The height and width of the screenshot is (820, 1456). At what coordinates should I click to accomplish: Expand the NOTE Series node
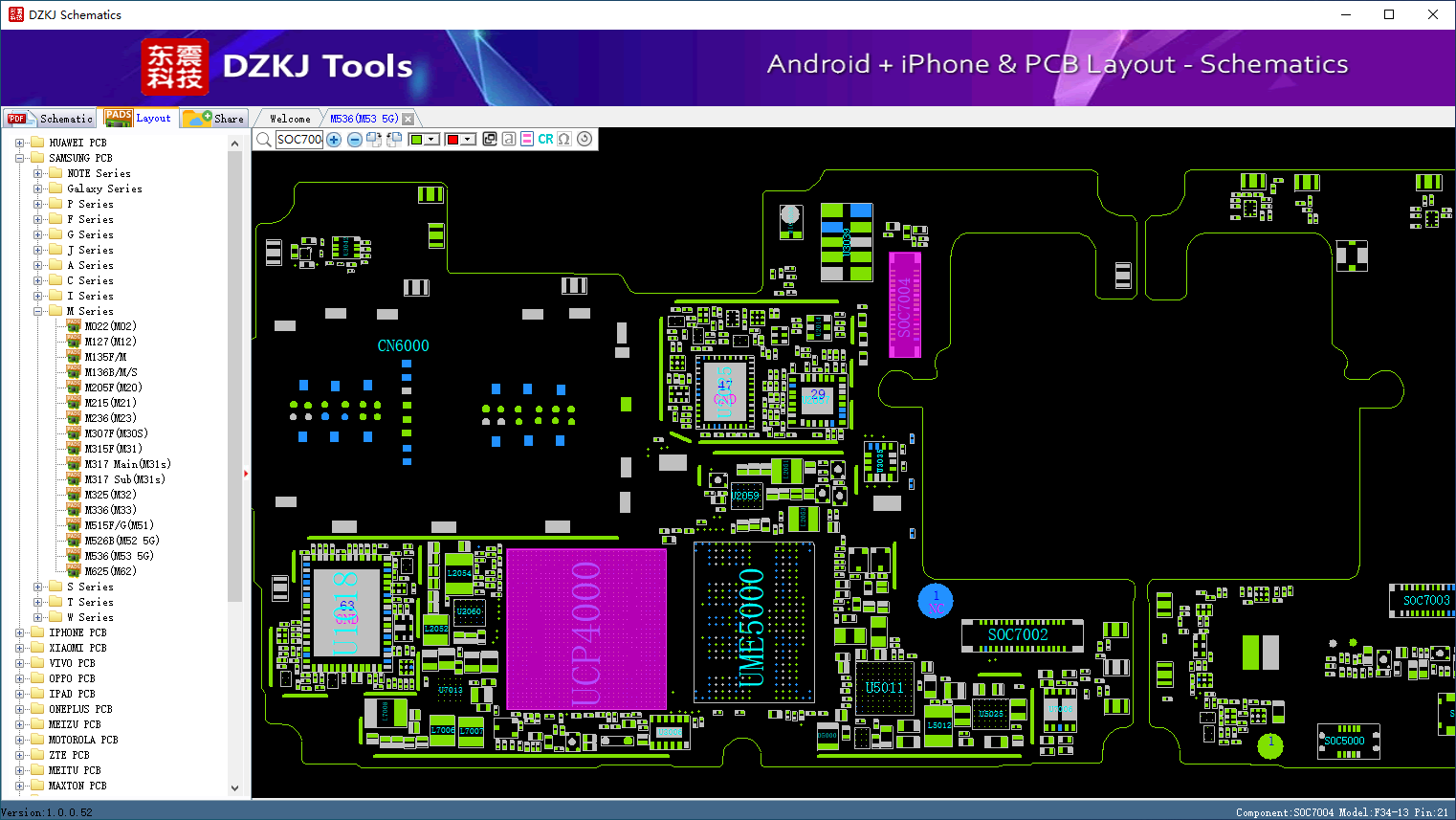pyautogui.click(x=38, y=173)
